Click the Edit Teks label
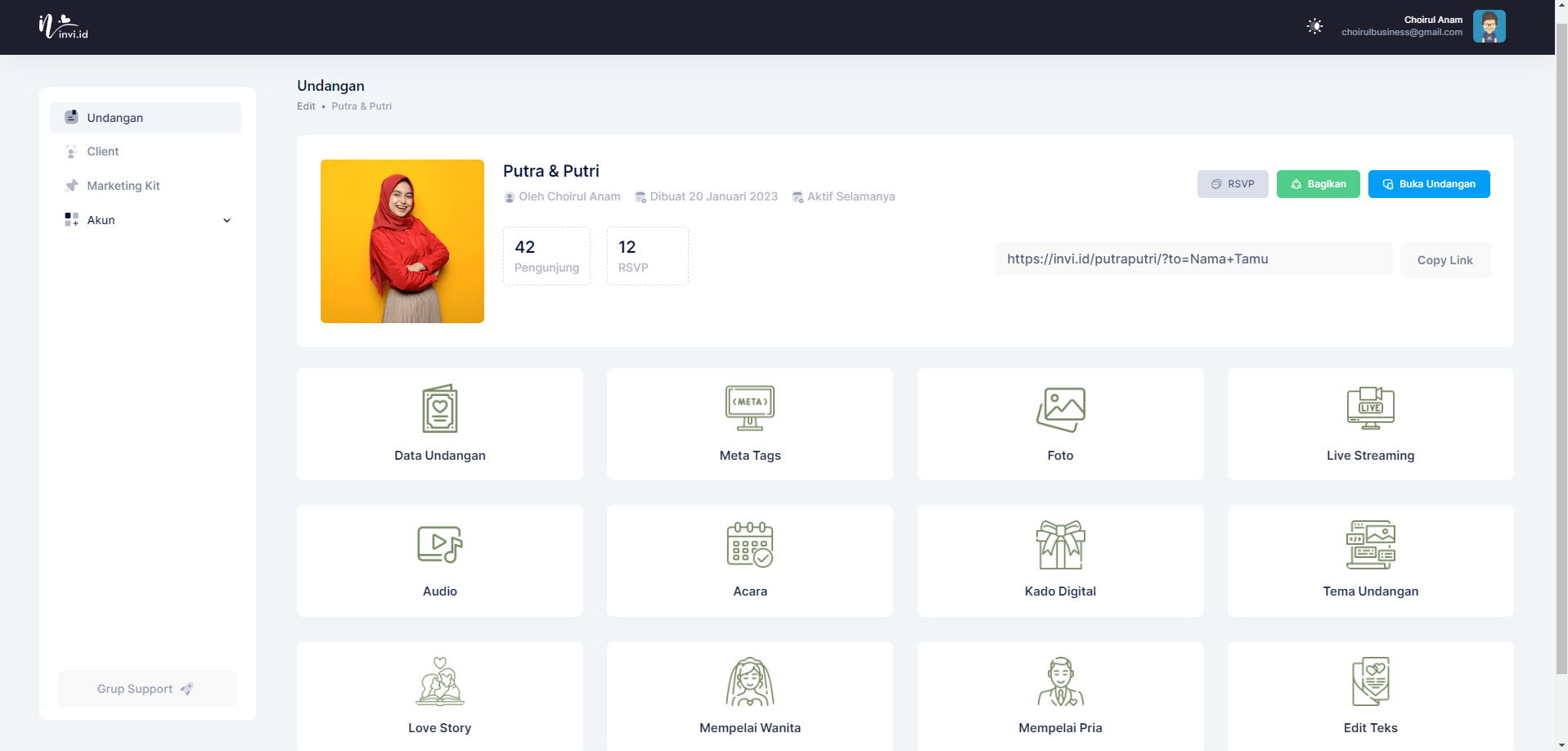This screenshot has height=751, width=1568. [x=1371, y=728]
